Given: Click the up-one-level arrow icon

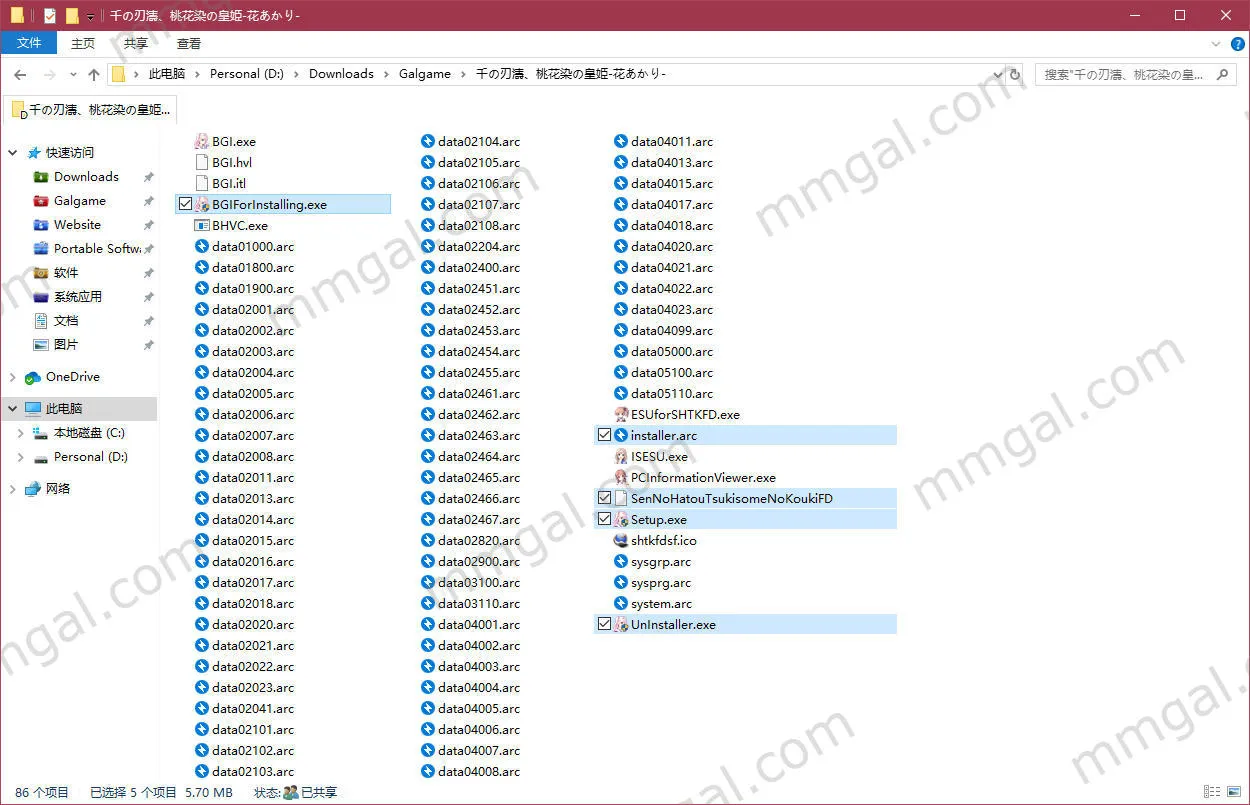Looking at the screenshot, I should pyautogui.click(x=94, y=74).
